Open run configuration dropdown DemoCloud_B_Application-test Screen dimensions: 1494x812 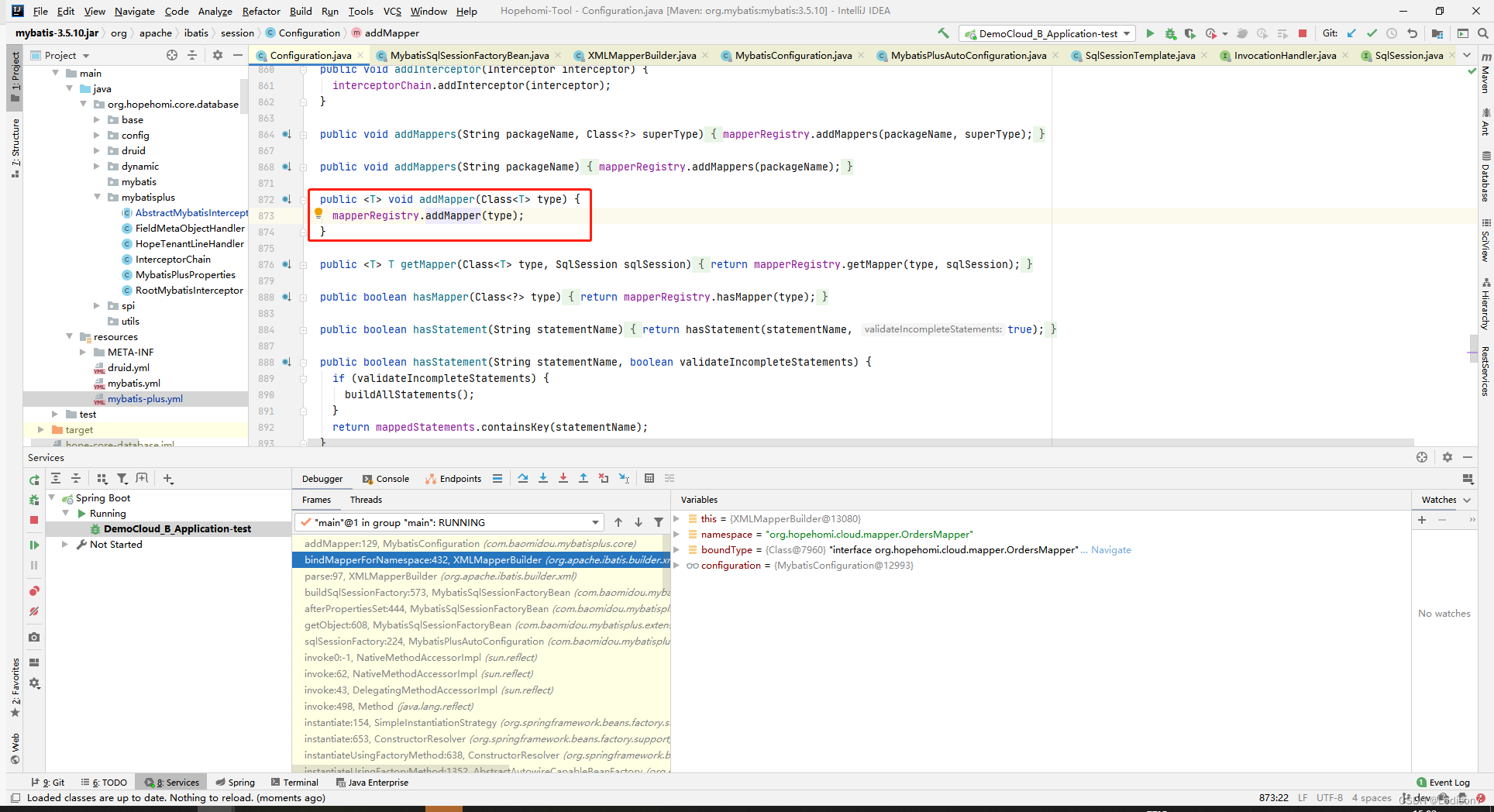coord(1047,33)
